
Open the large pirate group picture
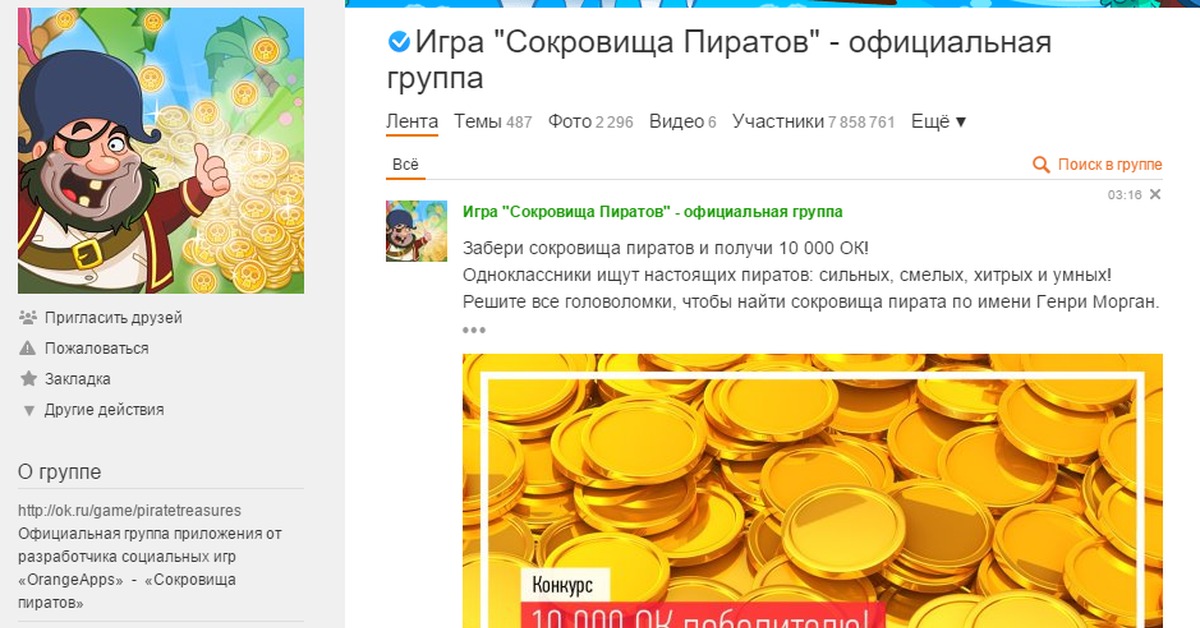(x=161, y=151)
